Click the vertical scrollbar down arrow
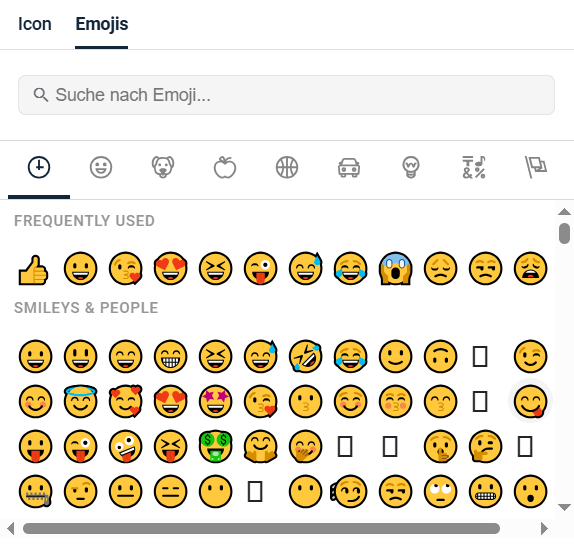The height and width of the screenshot is (546, 574). [x=564, y=507]
